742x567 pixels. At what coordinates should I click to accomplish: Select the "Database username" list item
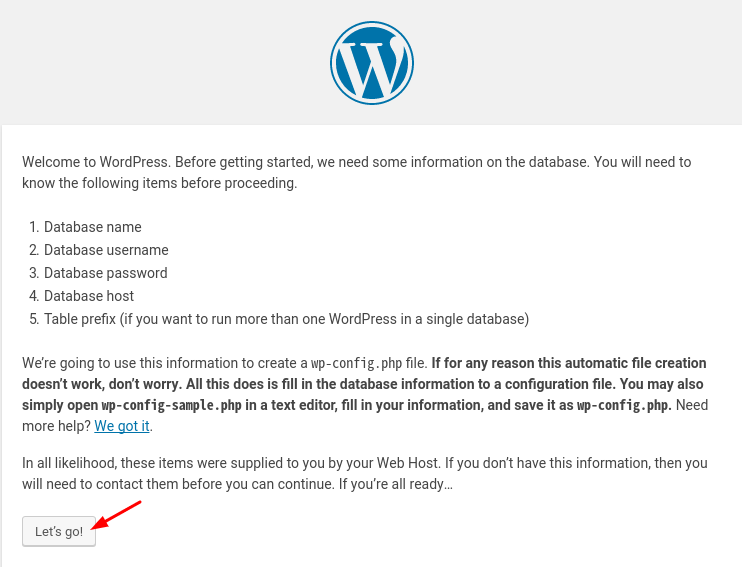point(106,250)
